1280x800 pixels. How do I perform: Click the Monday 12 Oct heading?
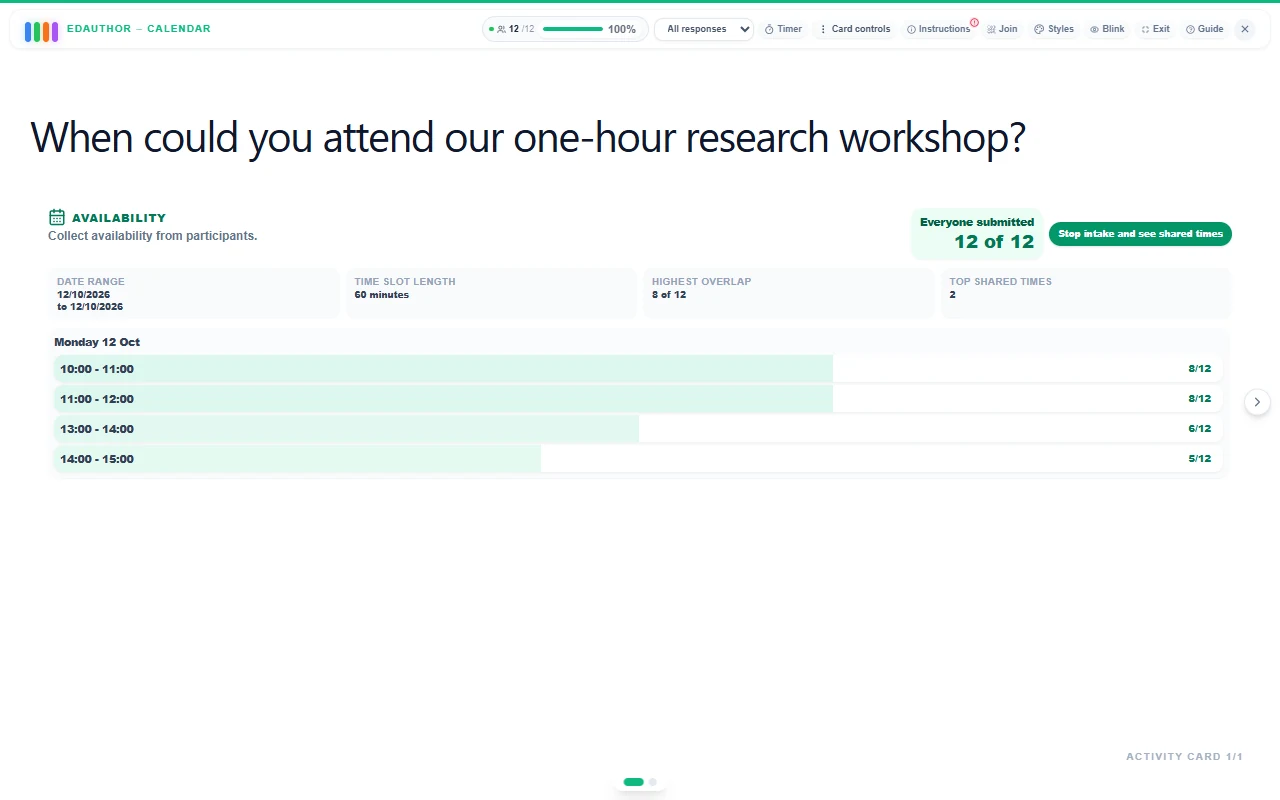click(x=97, y=342)
